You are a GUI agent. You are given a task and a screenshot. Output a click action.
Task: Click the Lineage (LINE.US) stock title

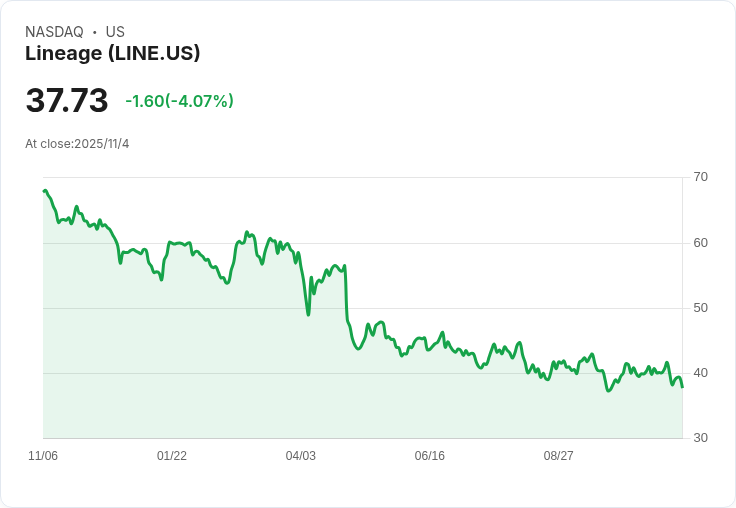[112, 53]
